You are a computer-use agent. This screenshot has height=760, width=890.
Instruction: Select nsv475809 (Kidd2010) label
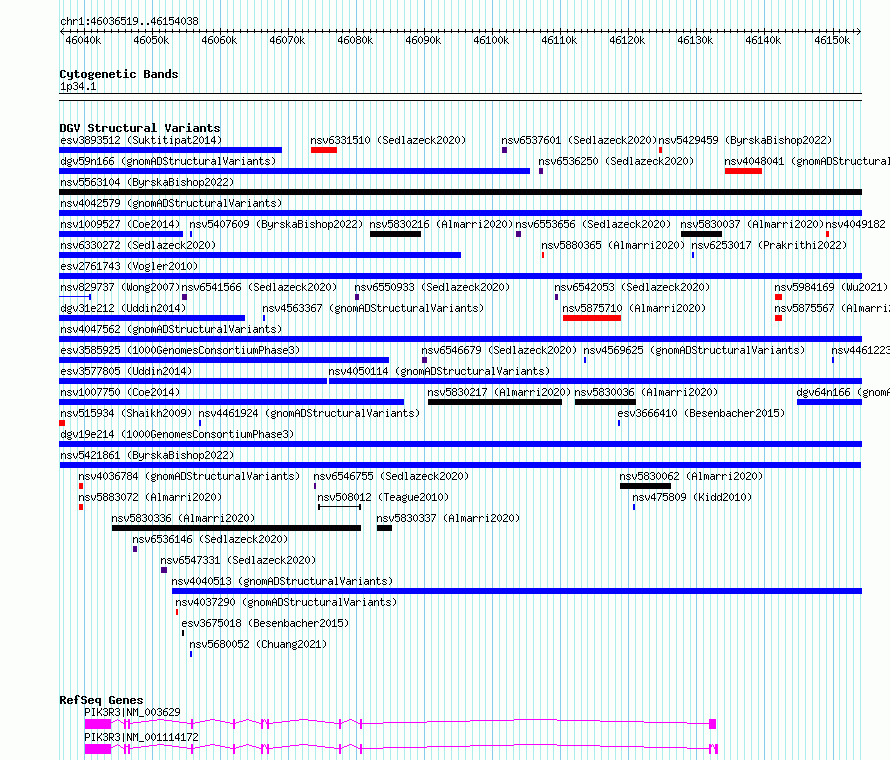point(692,497)
